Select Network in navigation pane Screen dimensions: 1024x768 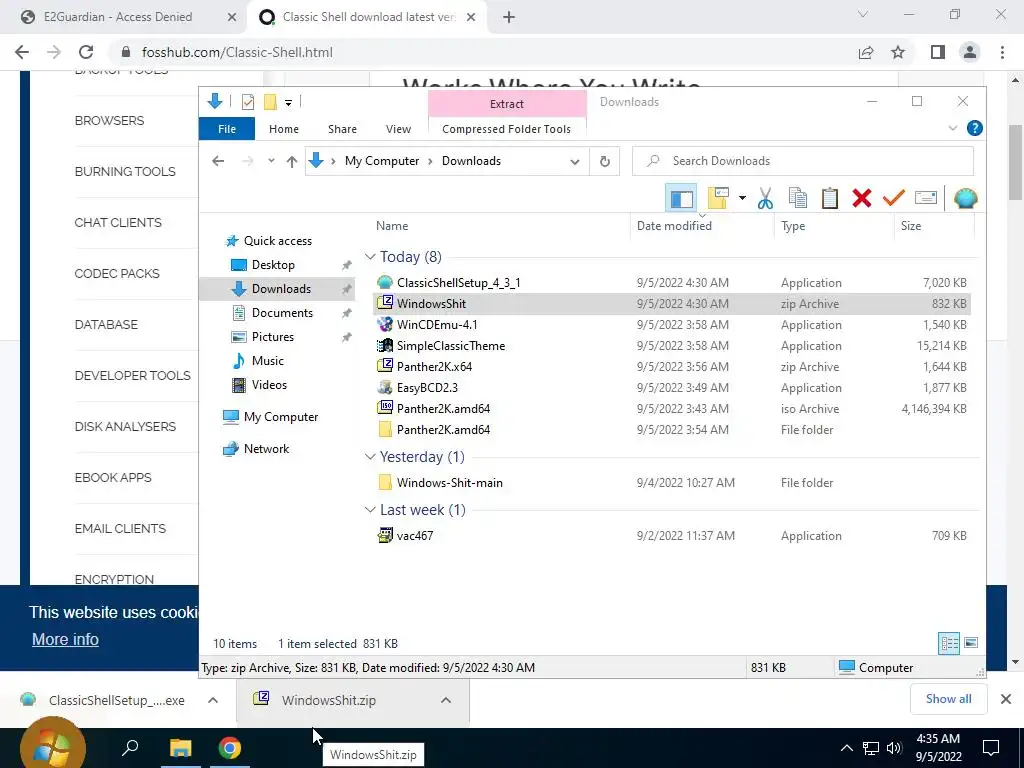pyautogui.click(x=266, y=449)
